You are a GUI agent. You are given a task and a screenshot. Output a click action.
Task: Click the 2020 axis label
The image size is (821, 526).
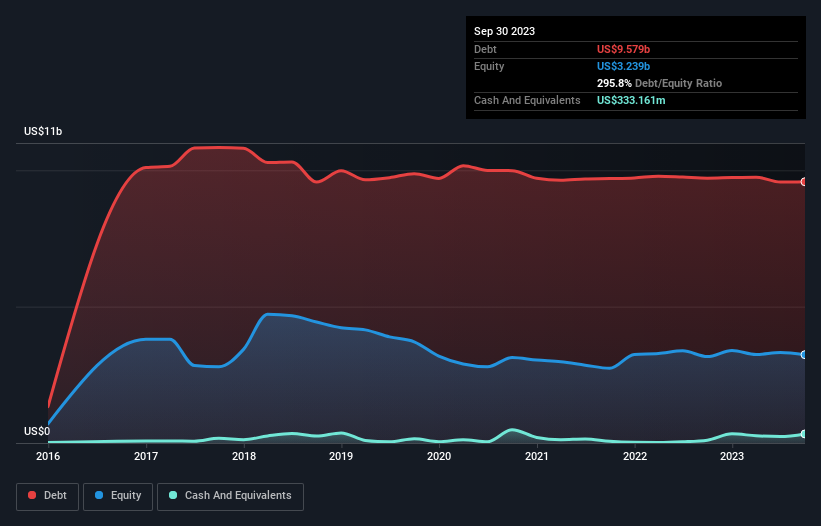click(x=439, y=456)
